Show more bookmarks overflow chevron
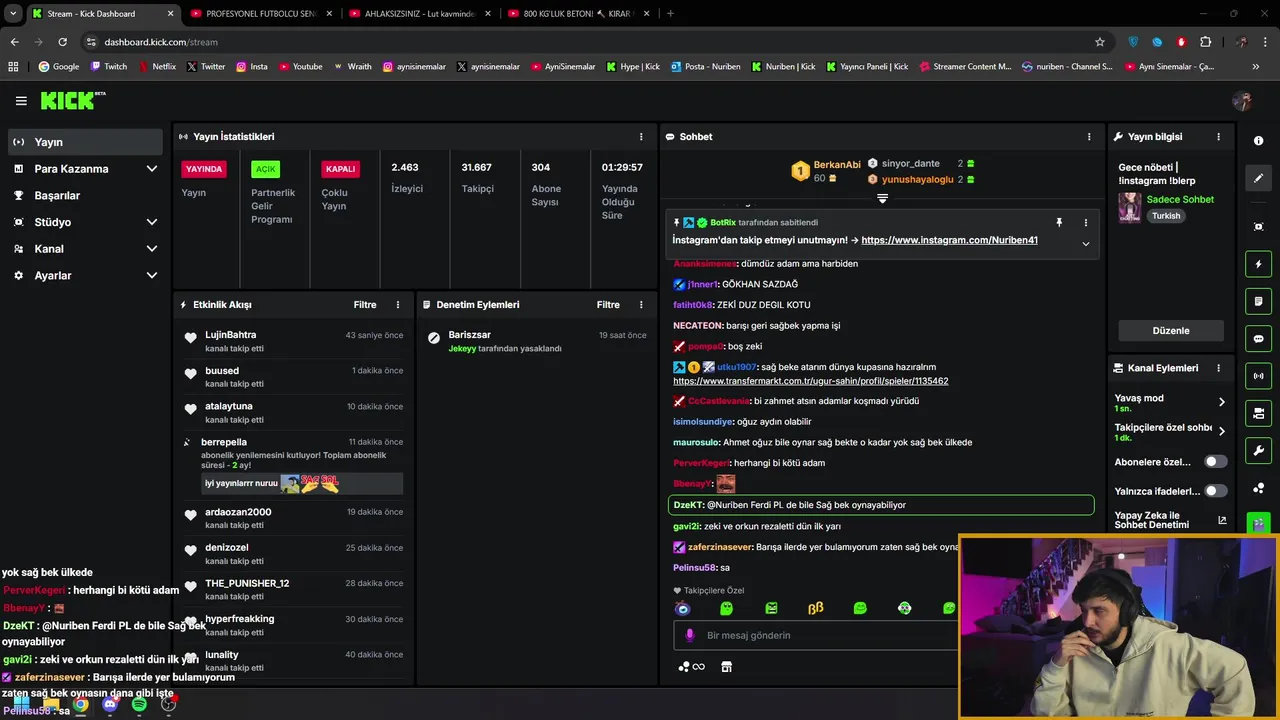 1255,67
